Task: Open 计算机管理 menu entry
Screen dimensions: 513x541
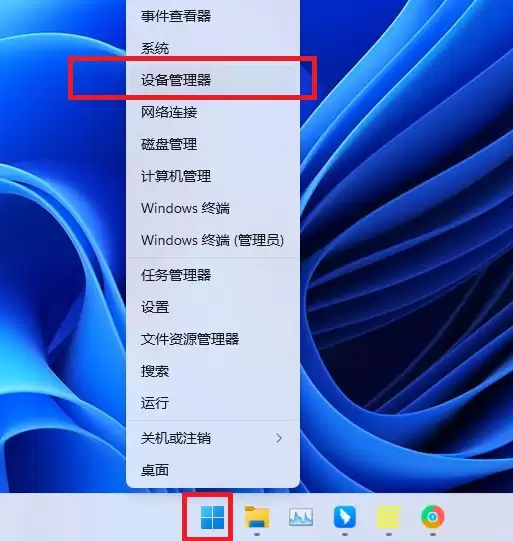Action: click(213, 176)
